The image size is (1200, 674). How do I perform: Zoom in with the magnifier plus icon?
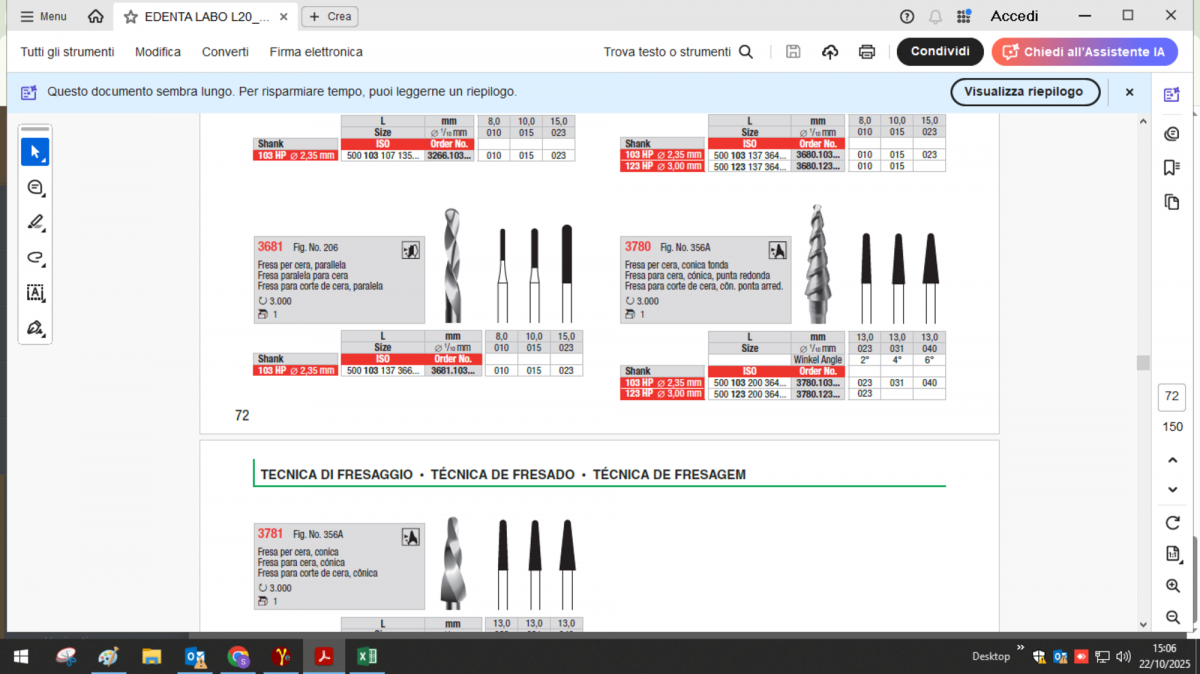pos(1172,586)
